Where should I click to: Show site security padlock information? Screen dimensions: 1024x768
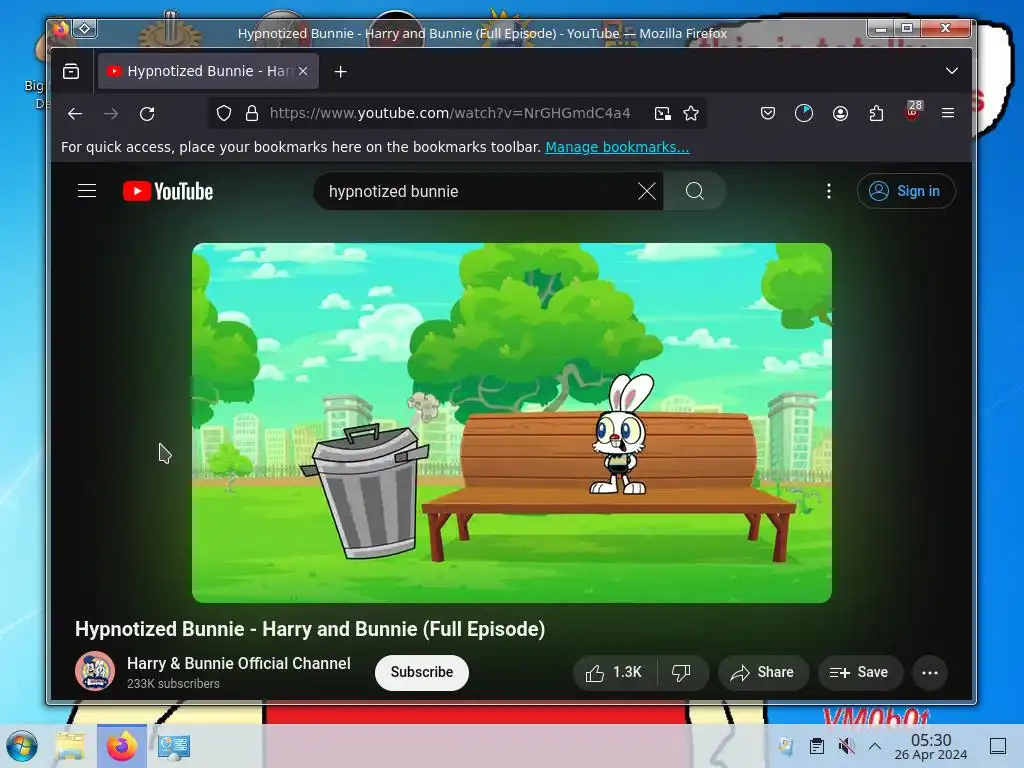coord(251,114)
